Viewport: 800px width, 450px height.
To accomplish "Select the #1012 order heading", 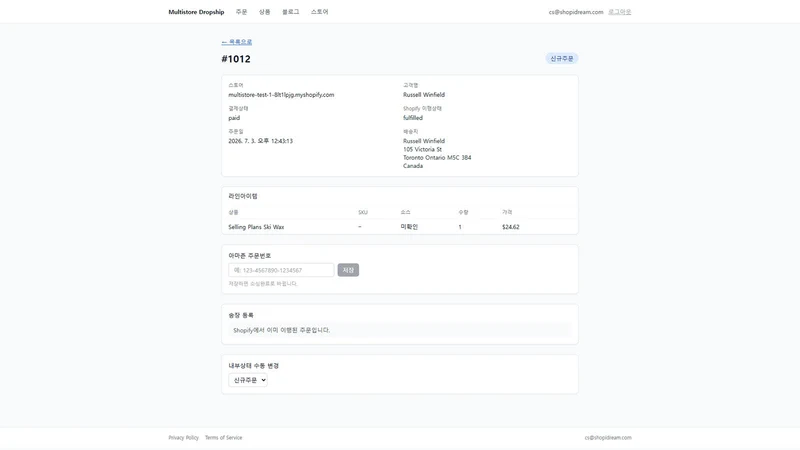I will pos(236,59).
